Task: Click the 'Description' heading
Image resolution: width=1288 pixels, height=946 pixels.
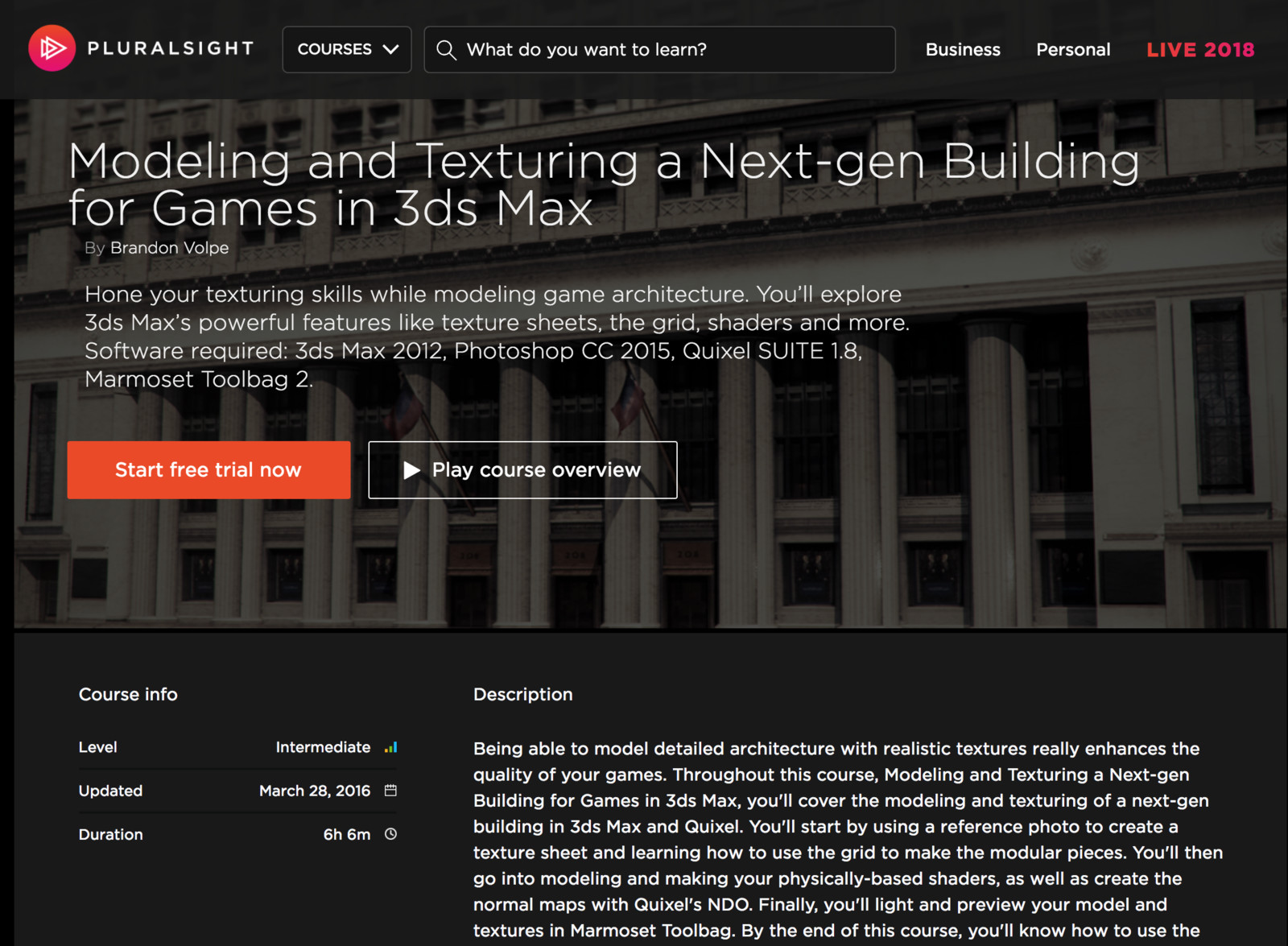Action: point(523,694)
